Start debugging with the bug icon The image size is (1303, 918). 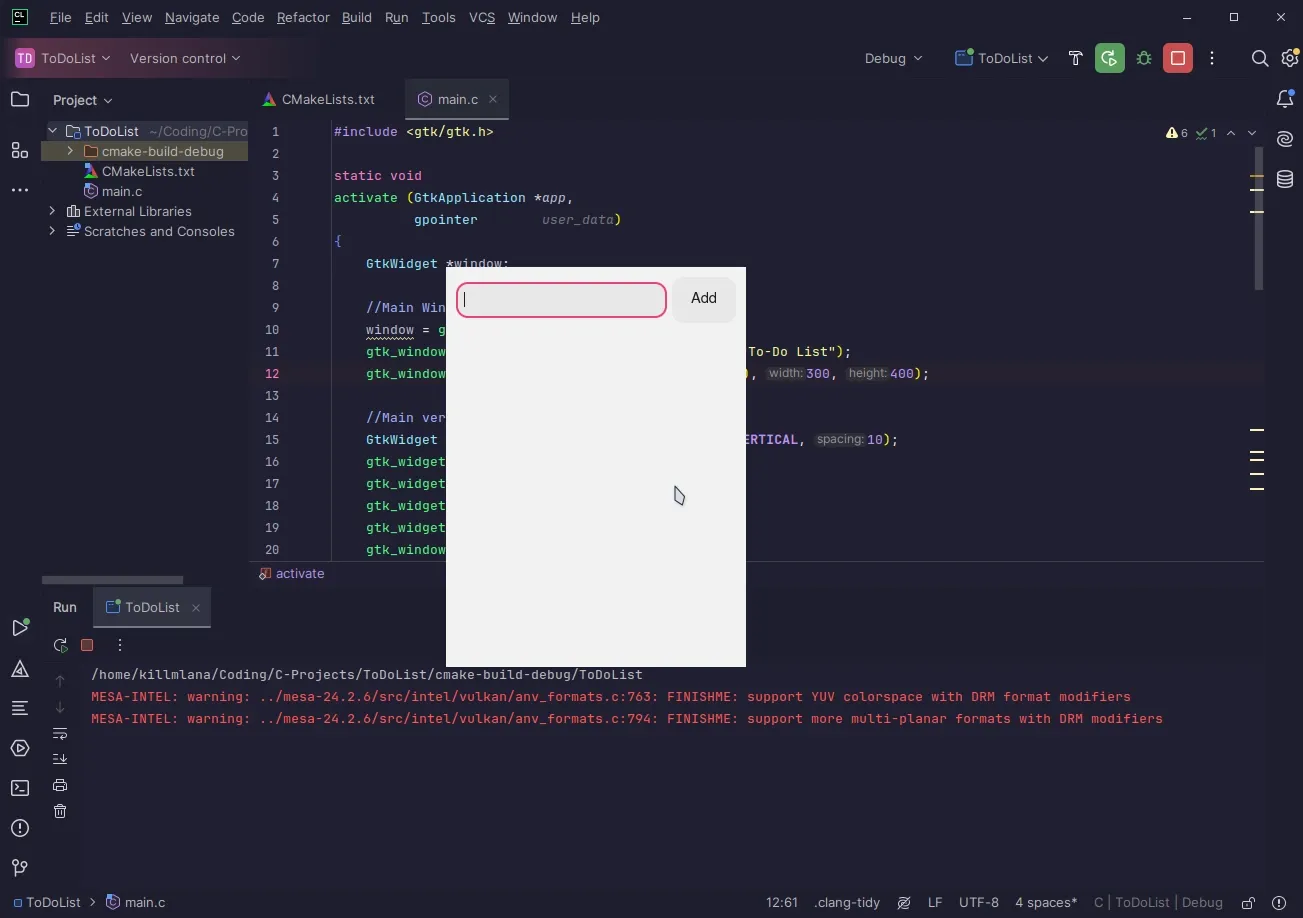[1143, 58]
